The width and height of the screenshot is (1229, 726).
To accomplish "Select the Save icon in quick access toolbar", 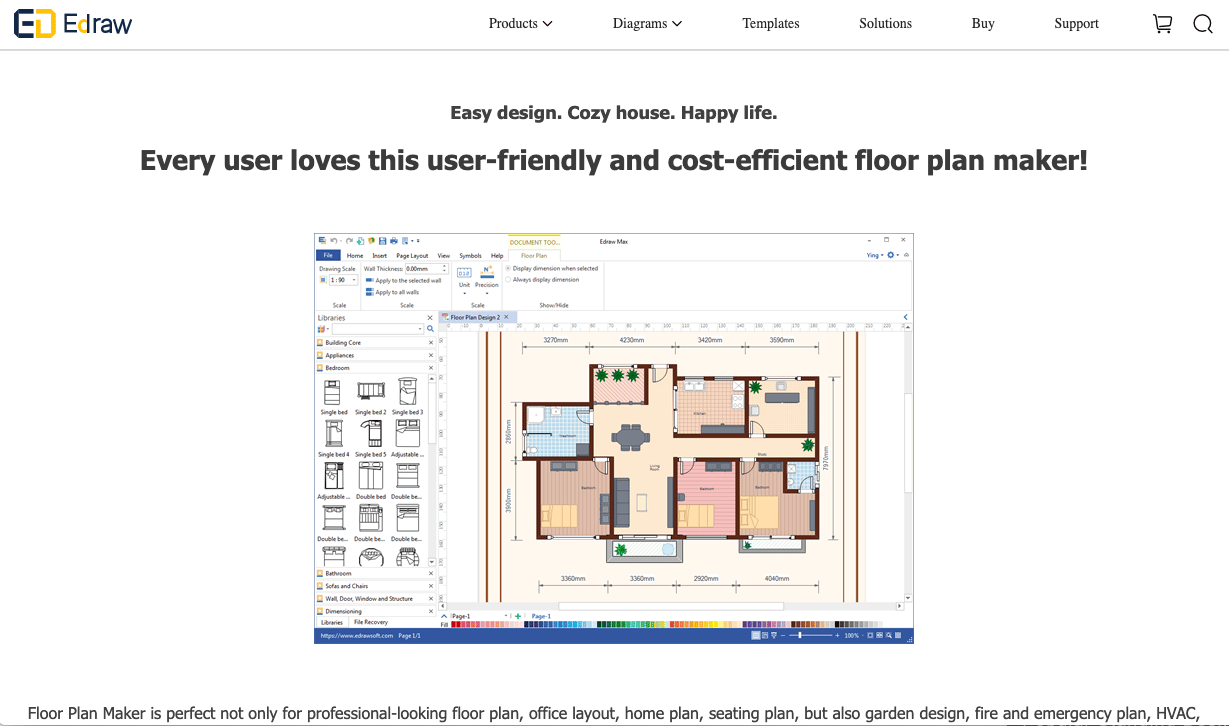I will (382, 240).
